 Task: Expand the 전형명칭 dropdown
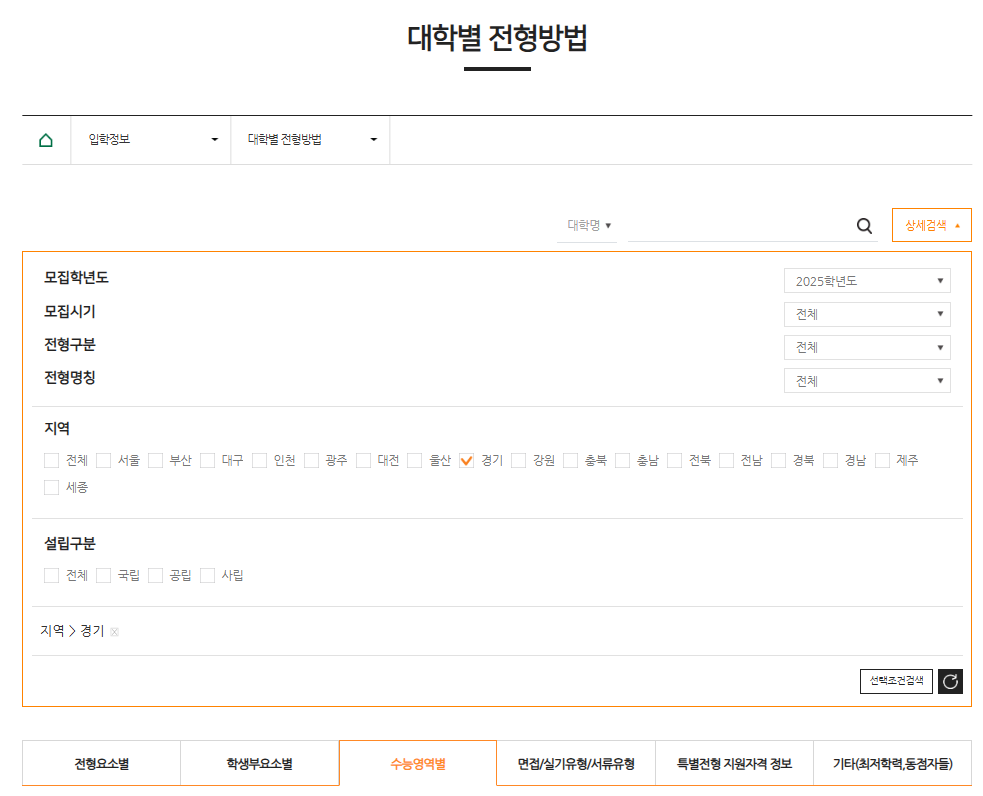tap(867, 380)
